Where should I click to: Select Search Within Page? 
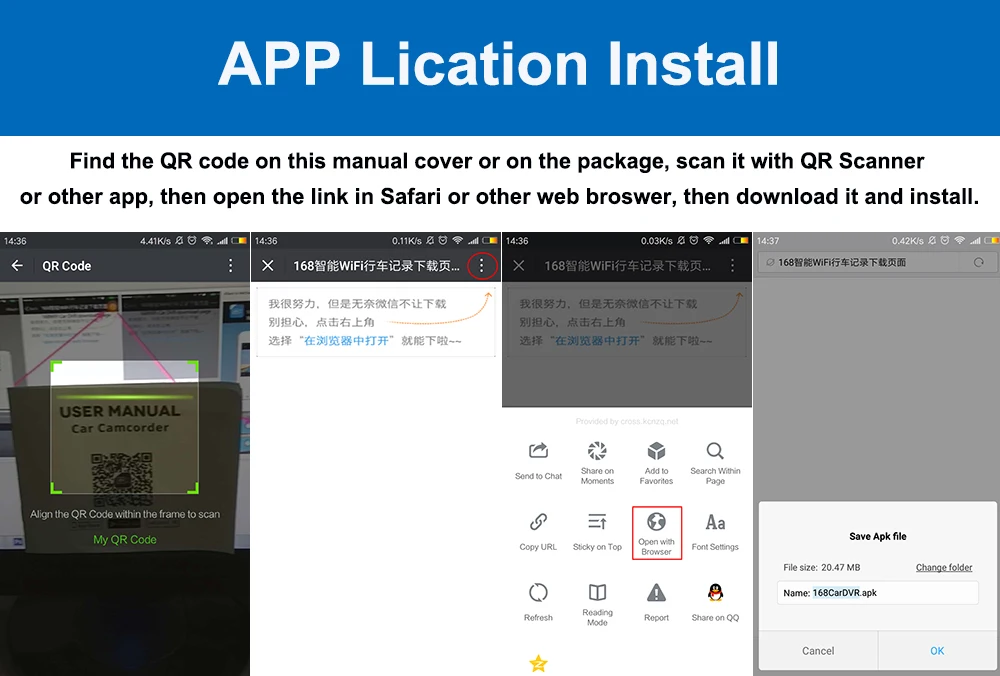(715, 463)
